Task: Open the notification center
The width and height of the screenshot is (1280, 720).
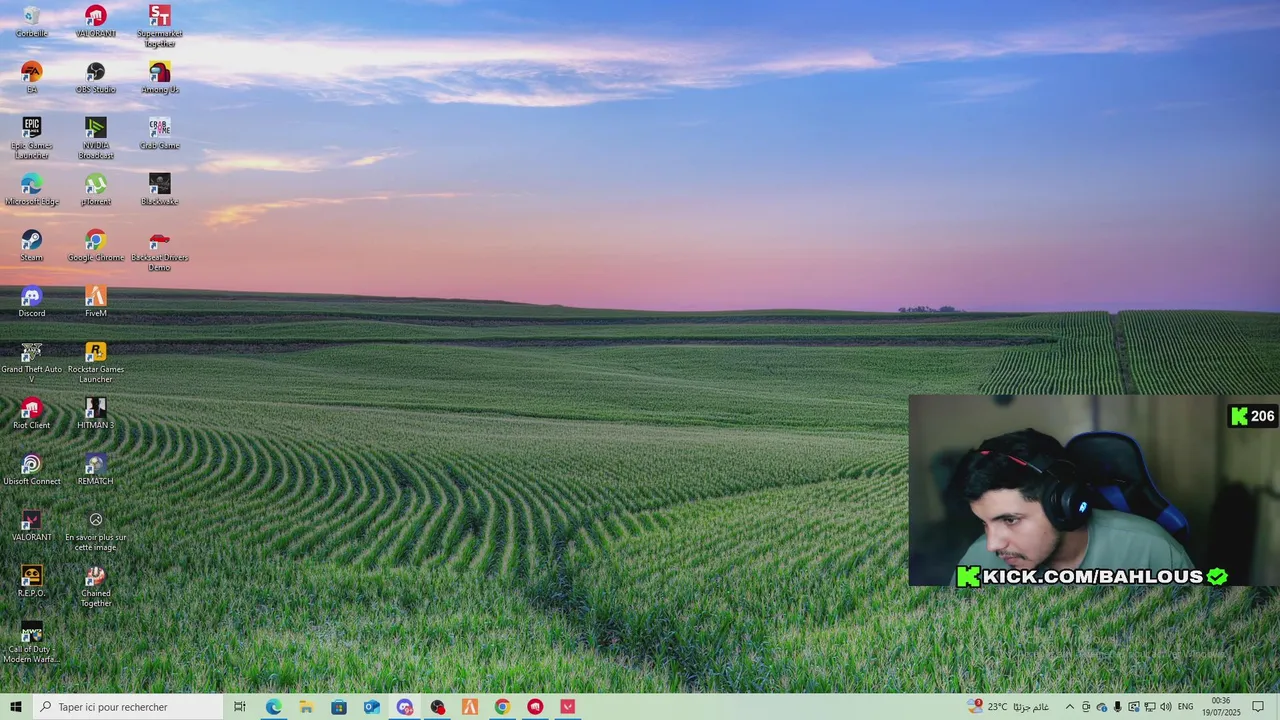Action: pyautogui.click(x=1259, y=707)
